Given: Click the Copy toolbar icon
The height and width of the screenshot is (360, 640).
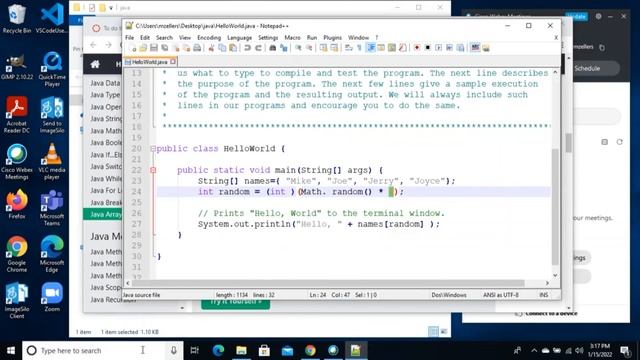Looking at the screenshot, I should tap(222, 48).
